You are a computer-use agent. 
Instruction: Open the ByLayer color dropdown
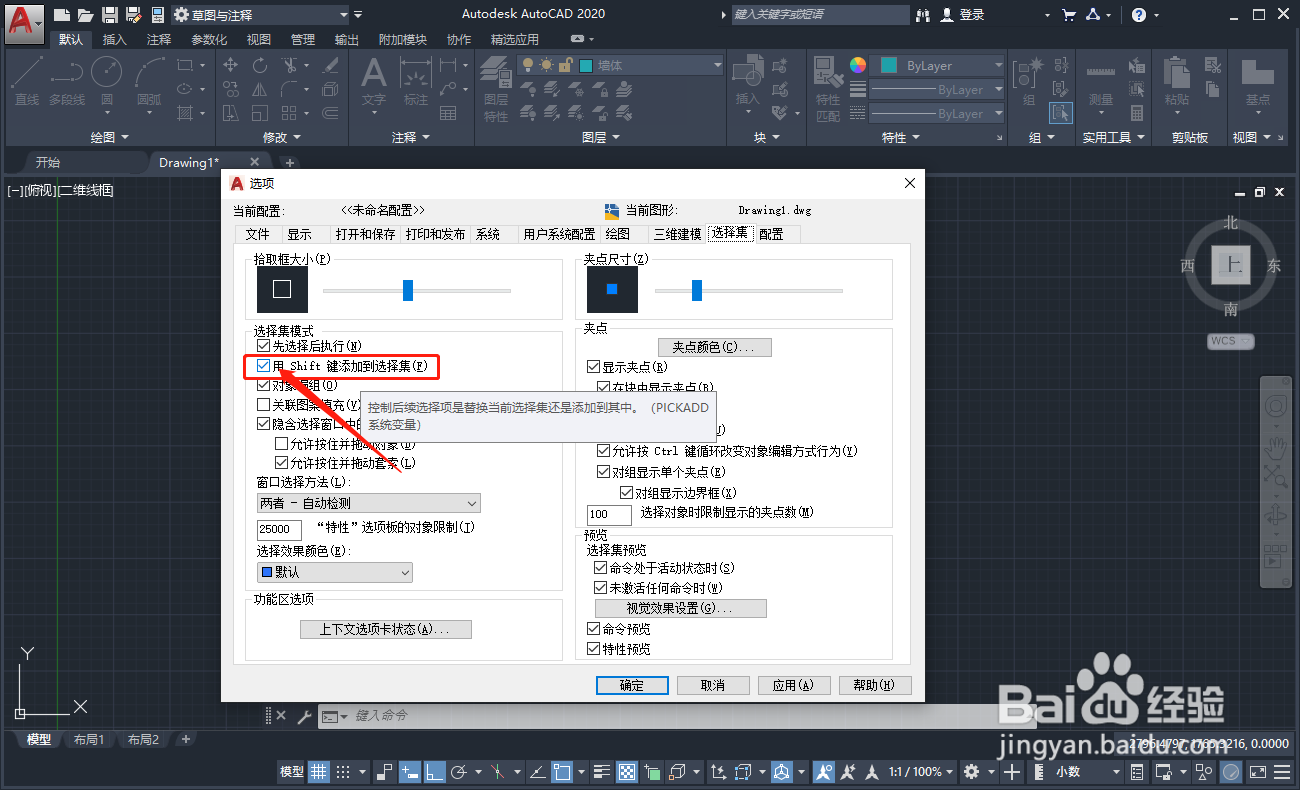(936, 65)
